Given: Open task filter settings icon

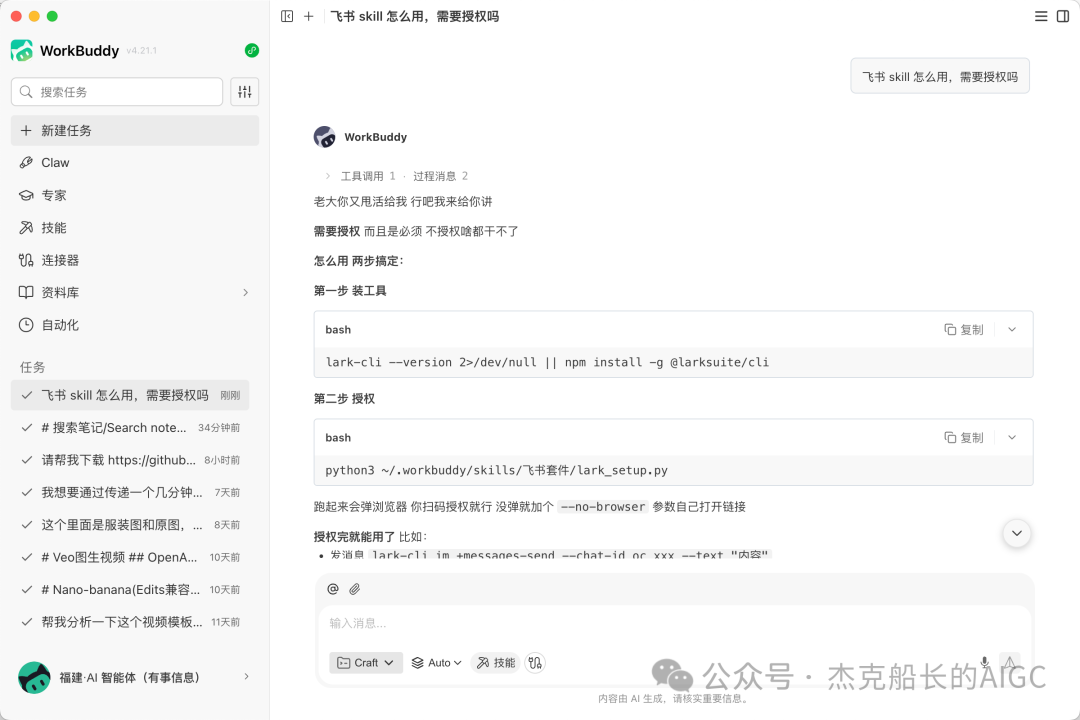Looking at the screenshot, I should [245, 92].
